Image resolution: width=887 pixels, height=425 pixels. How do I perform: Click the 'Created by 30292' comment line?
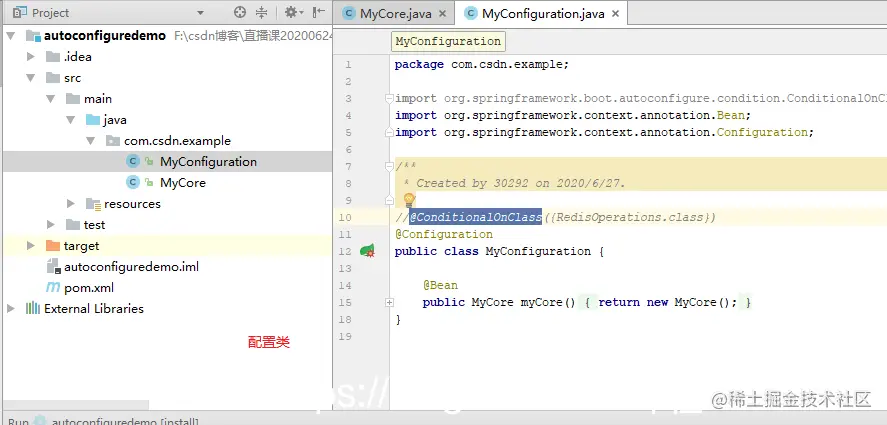513,183
